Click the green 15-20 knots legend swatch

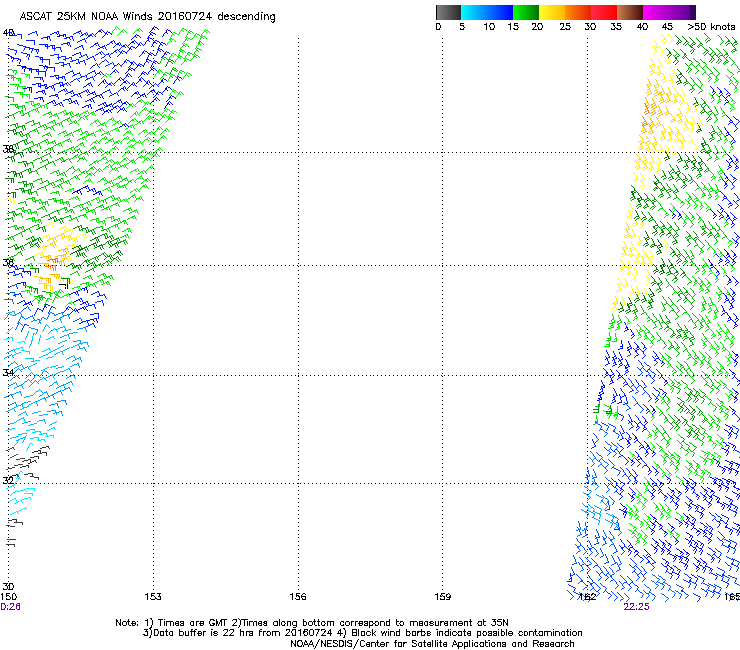[x=526, y=12]
